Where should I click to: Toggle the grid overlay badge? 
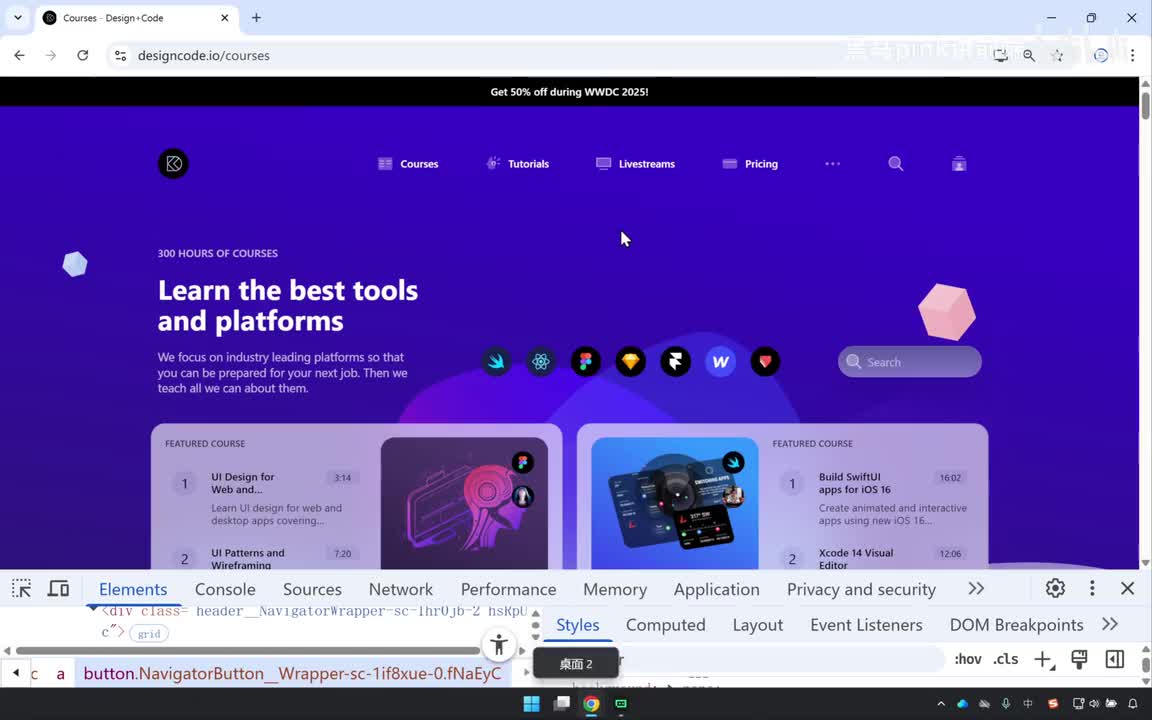coord(149,633)
